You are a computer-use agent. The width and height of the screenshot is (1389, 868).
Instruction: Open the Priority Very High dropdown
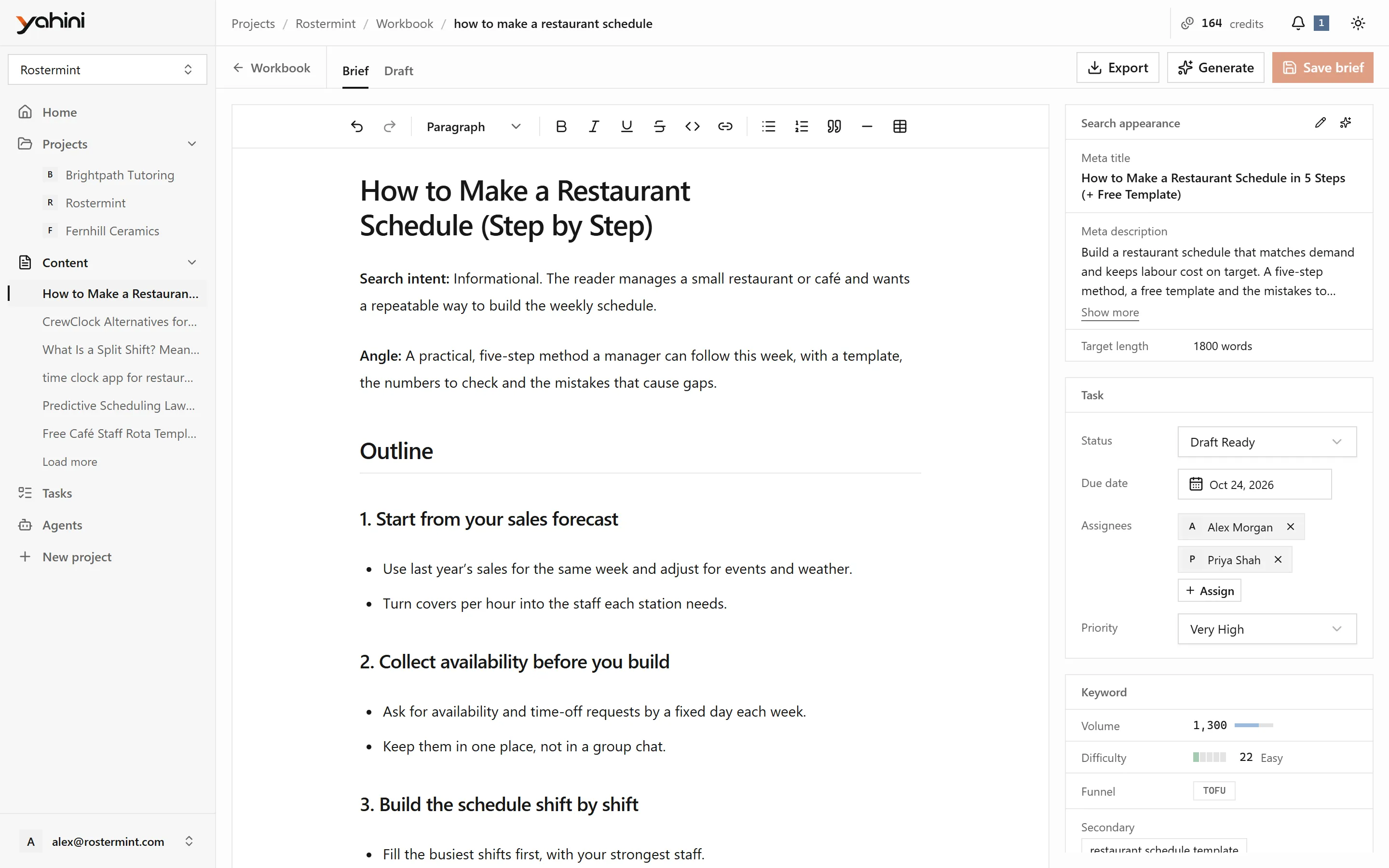pyautogui.click(x=1267, y=629)
